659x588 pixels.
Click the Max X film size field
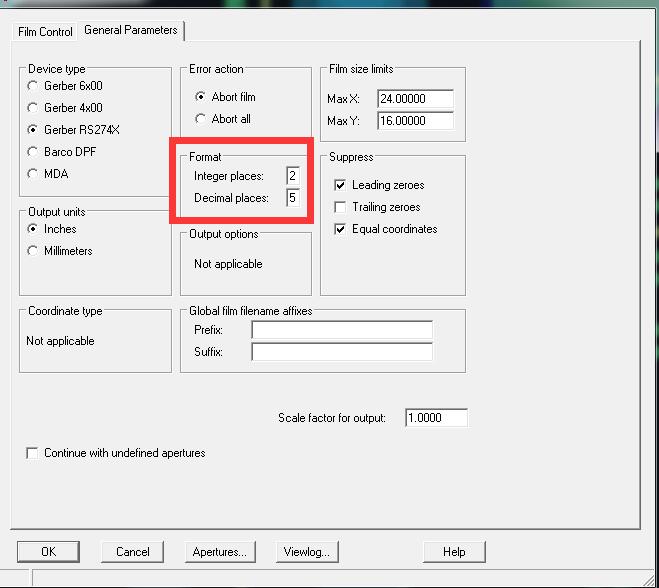pos(415,99)
